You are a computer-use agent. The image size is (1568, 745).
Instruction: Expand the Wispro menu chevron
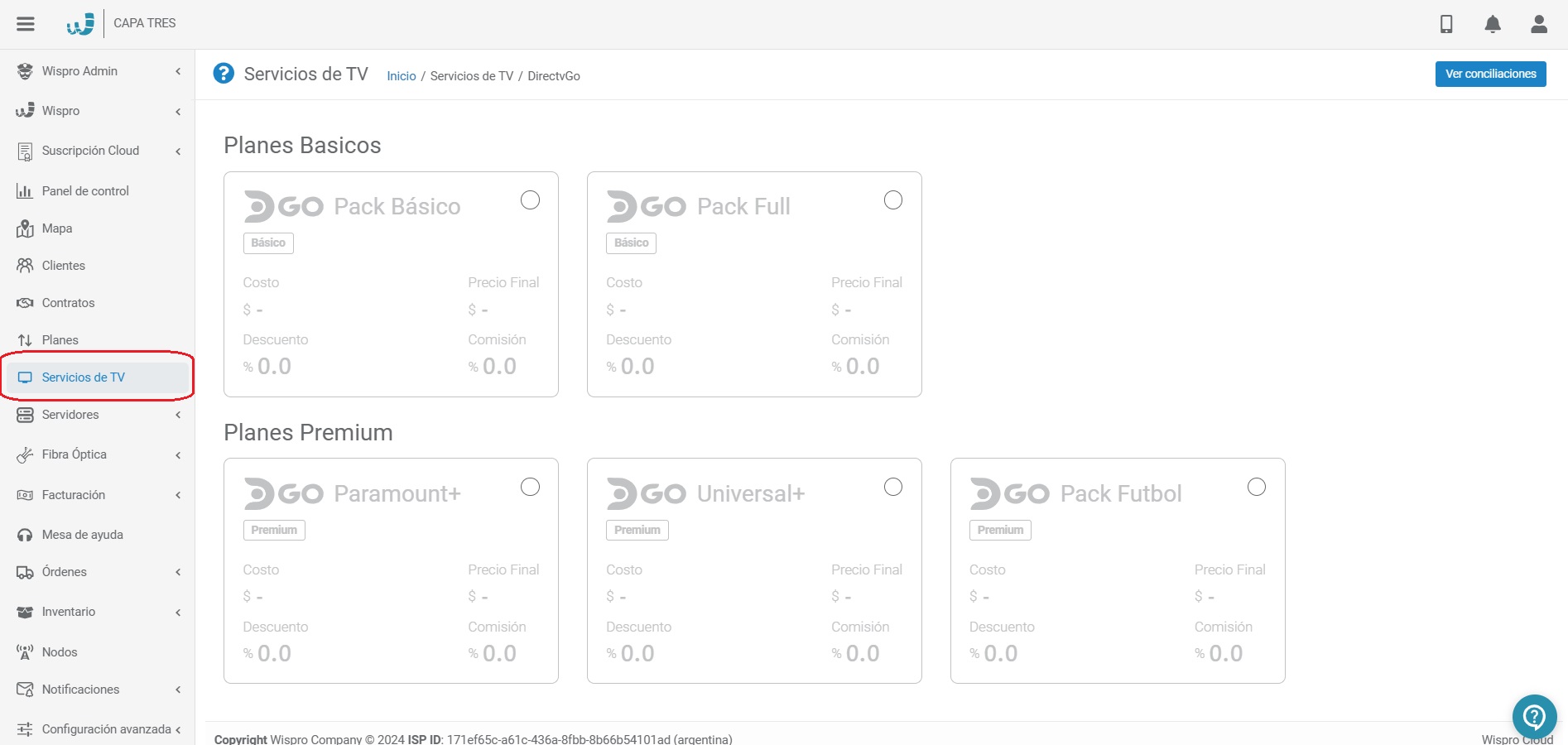click(x=178, y=111)
